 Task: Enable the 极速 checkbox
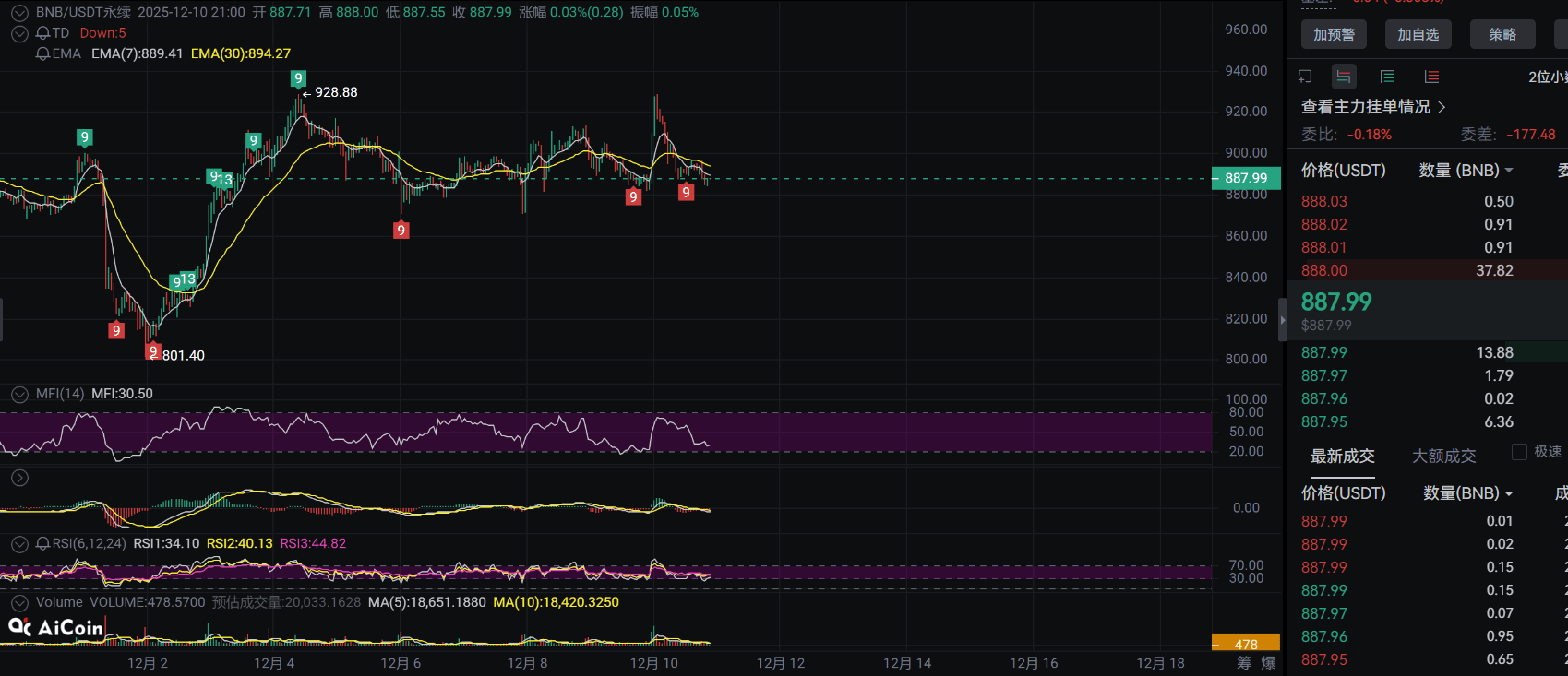[x=1519, y=452]
